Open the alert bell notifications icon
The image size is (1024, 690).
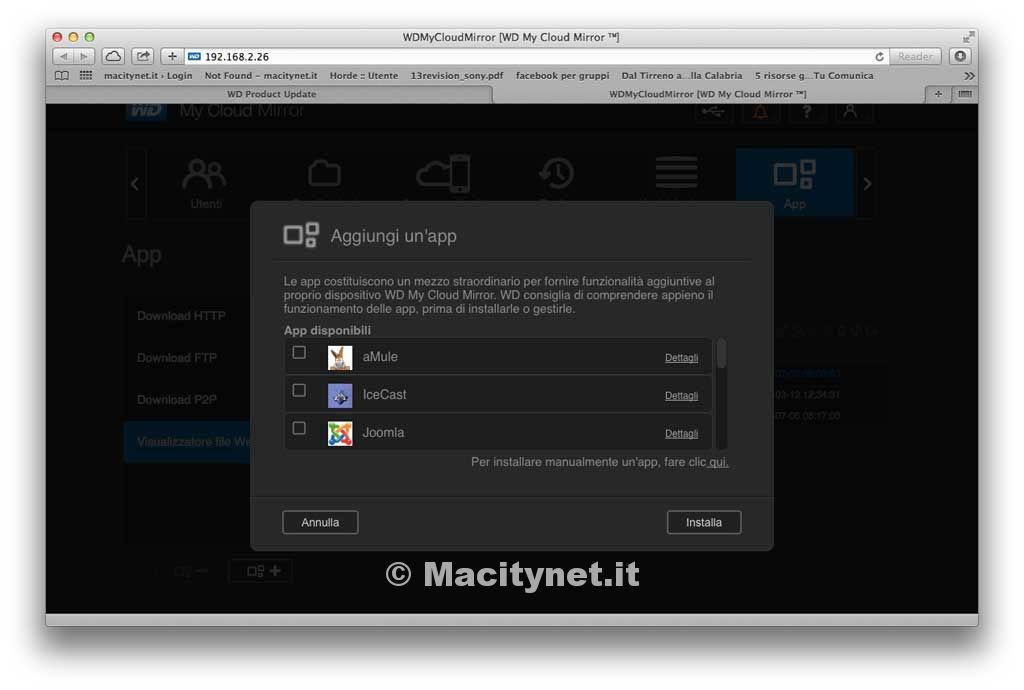[760, 112]
